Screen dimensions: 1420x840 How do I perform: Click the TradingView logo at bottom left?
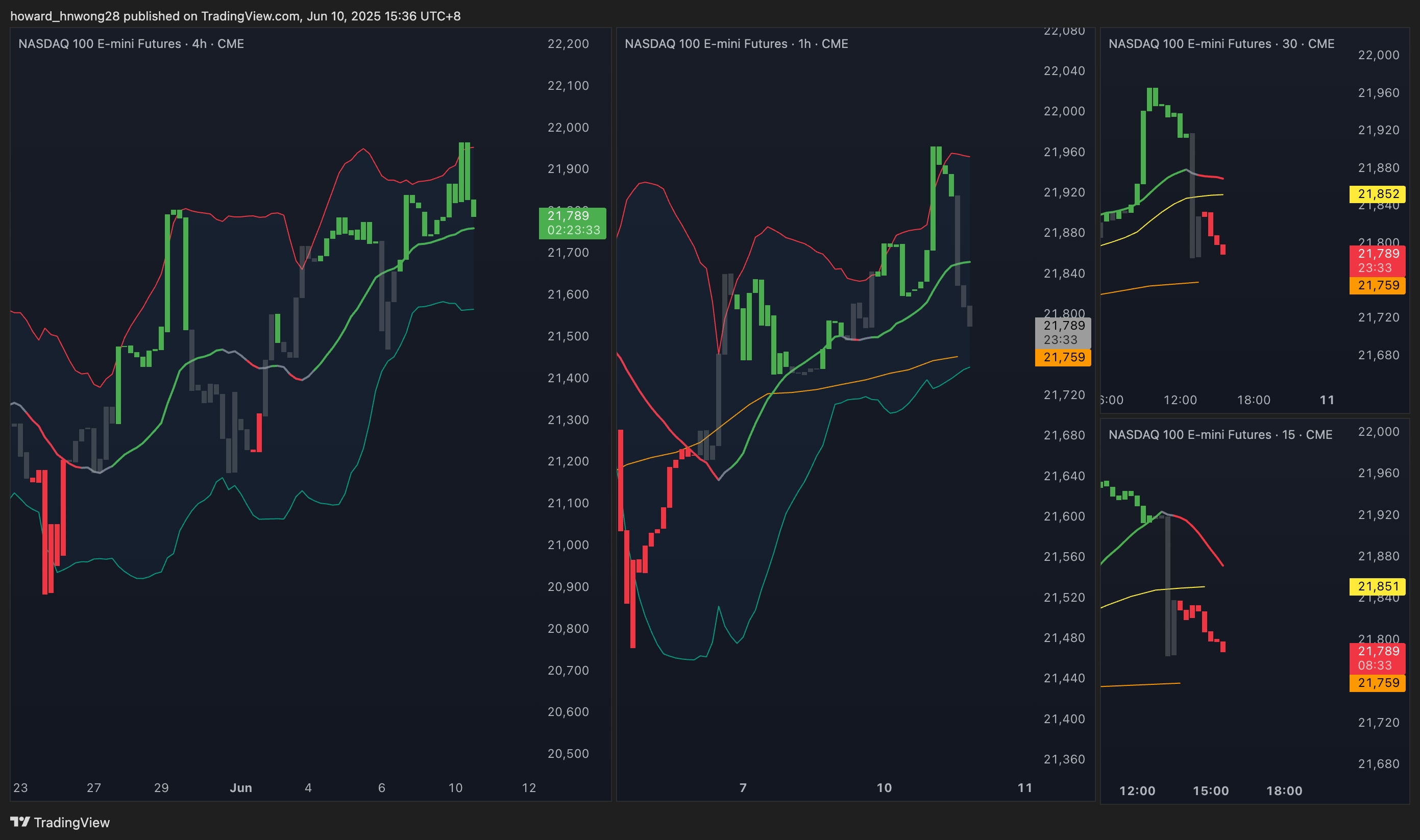(60, 822)
